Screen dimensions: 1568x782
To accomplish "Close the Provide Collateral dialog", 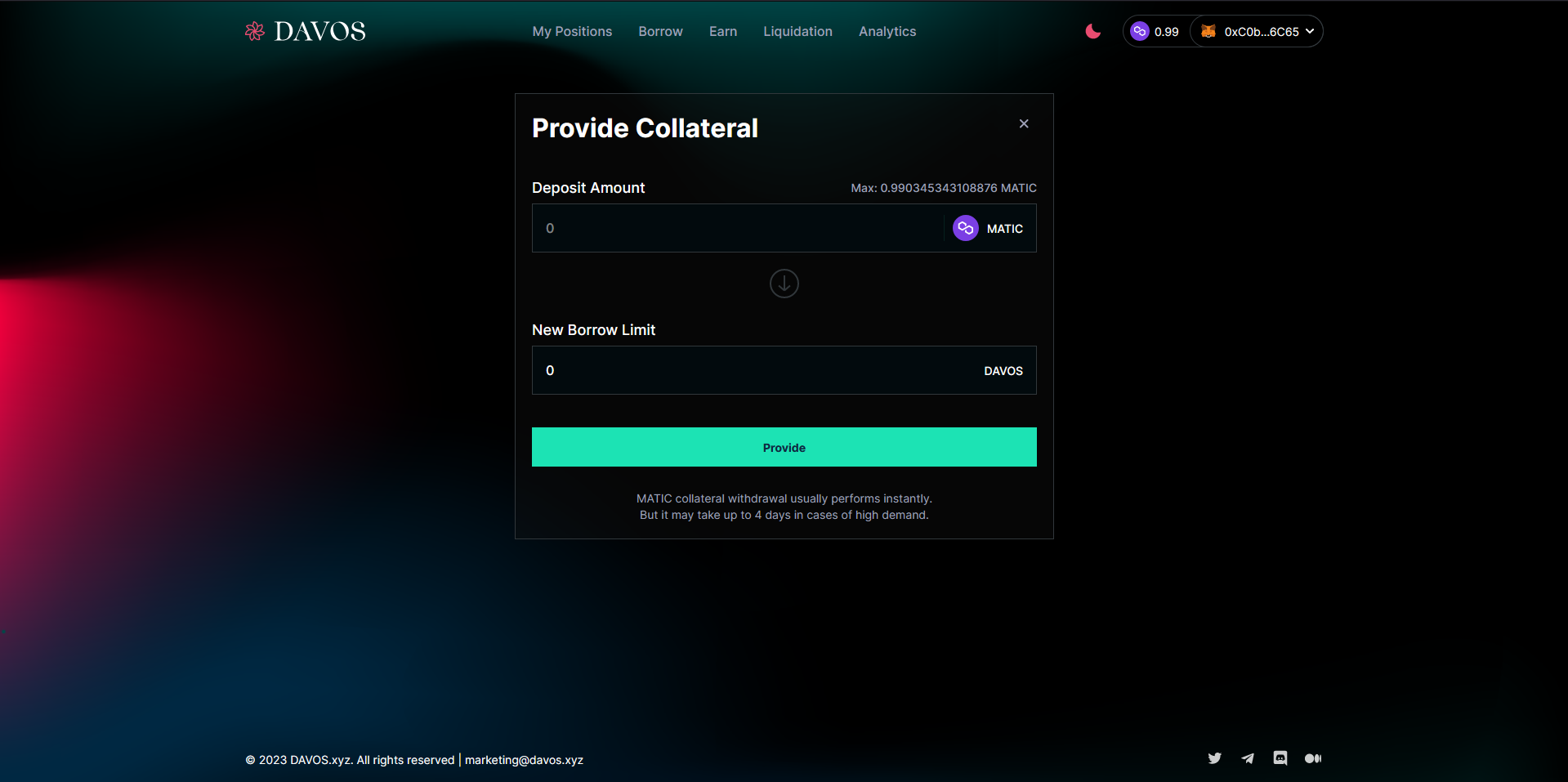I will click(x=1024, y=123).
